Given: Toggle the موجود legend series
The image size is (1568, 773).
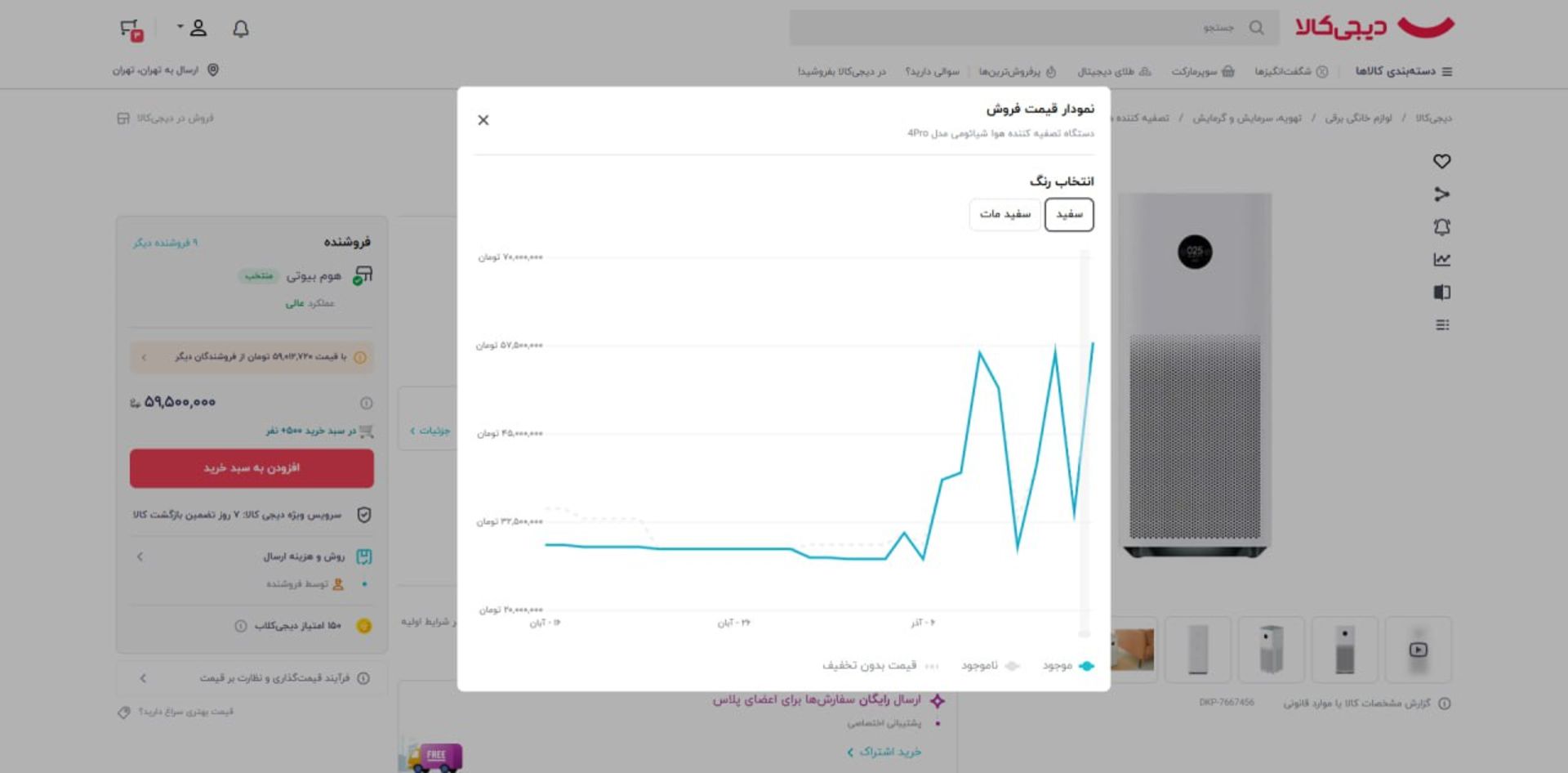Looking at the screenshot, I should point(1068,666).
